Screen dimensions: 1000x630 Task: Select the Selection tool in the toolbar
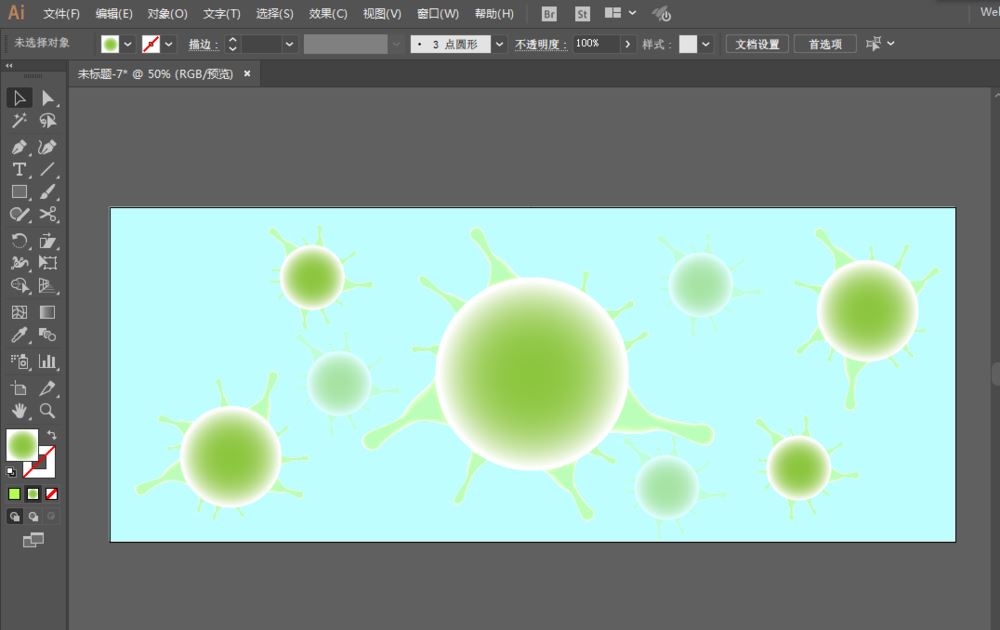click(x=19, y=97)
